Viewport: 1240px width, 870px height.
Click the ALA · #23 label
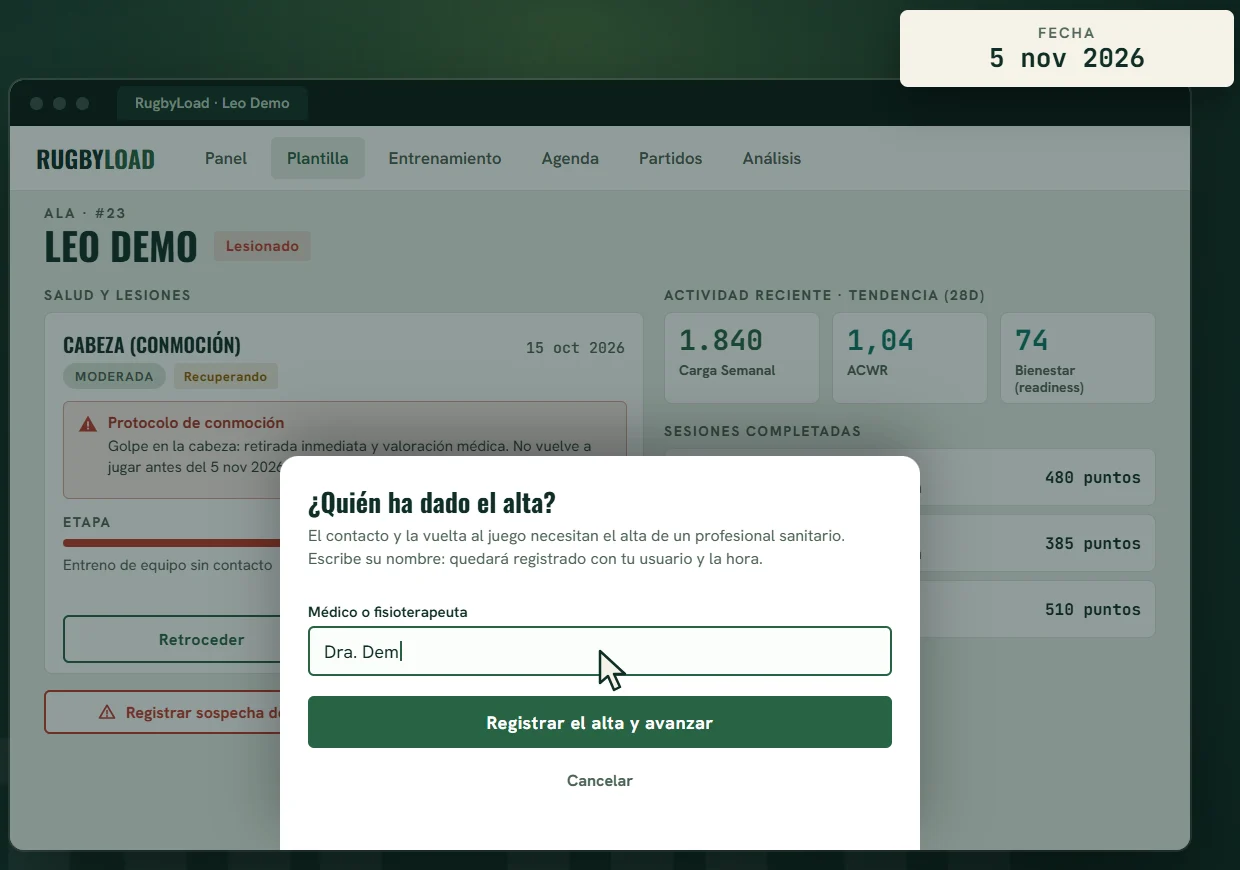[85, 213]
